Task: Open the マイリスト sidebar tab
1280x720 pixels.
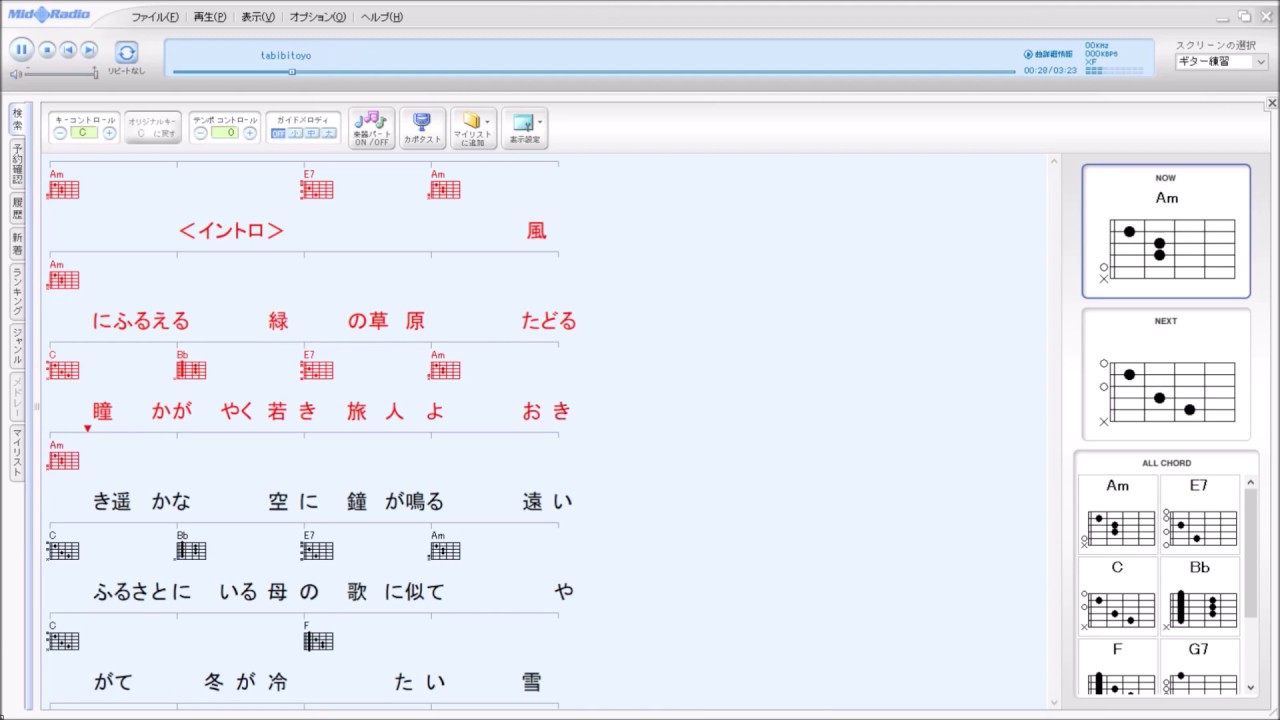Action: (x=17, y=453)
